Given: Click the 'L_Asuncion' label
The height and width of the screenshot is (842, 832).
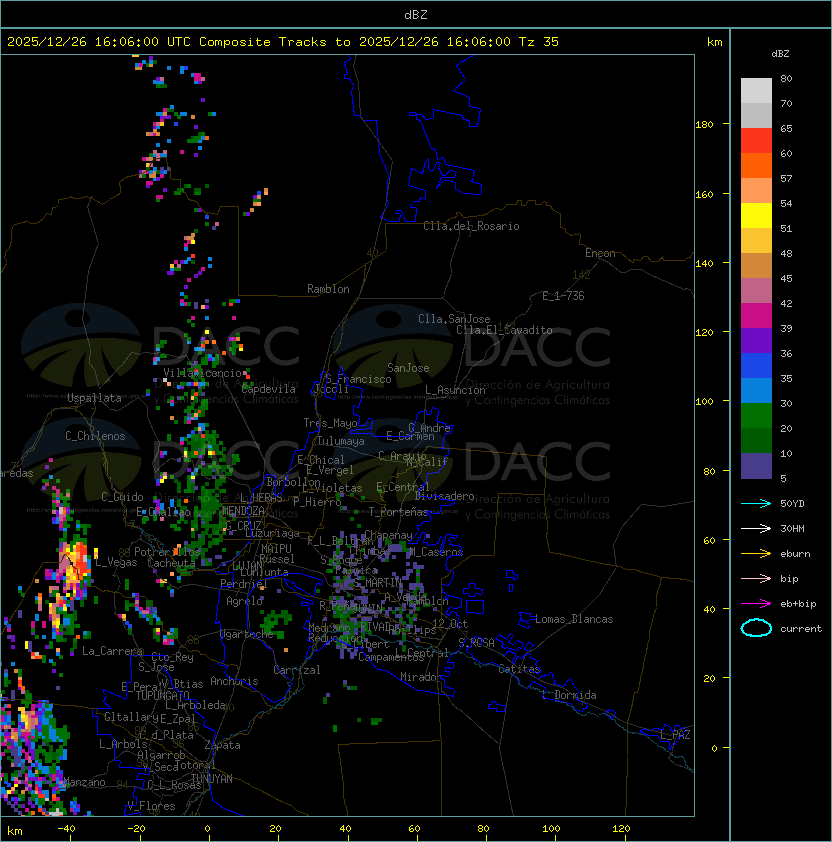Looking at the screenshot, I should pos(455,390).
